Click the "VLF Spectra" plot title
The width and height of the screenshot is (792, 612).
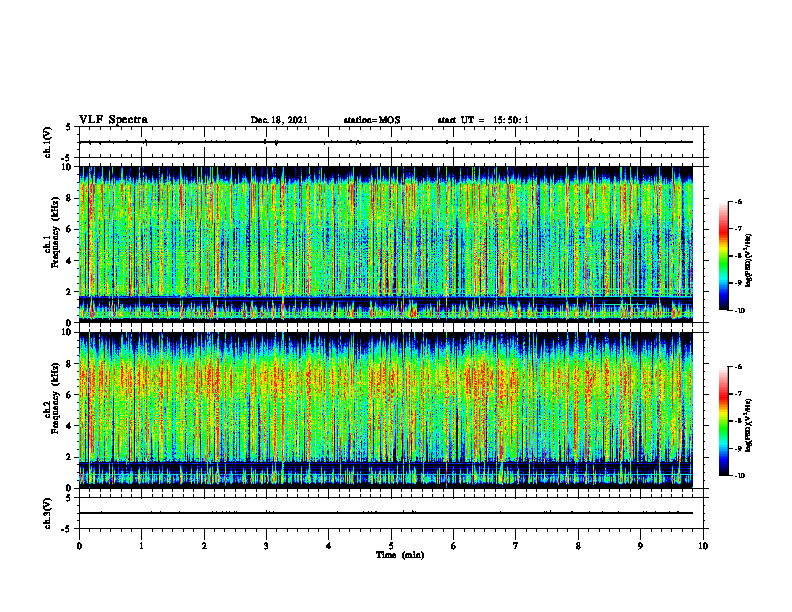(113, 119)
